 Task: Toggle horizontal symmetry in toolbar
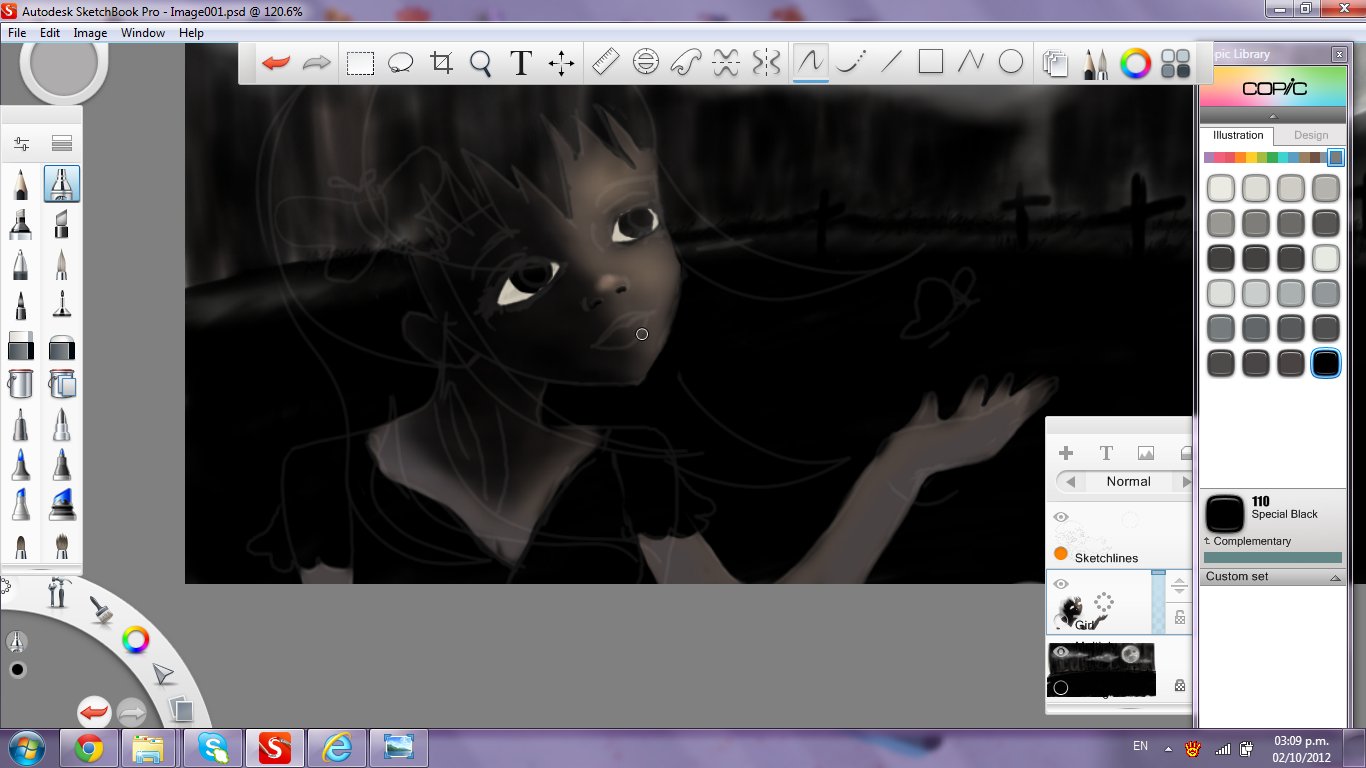point(726,63)
